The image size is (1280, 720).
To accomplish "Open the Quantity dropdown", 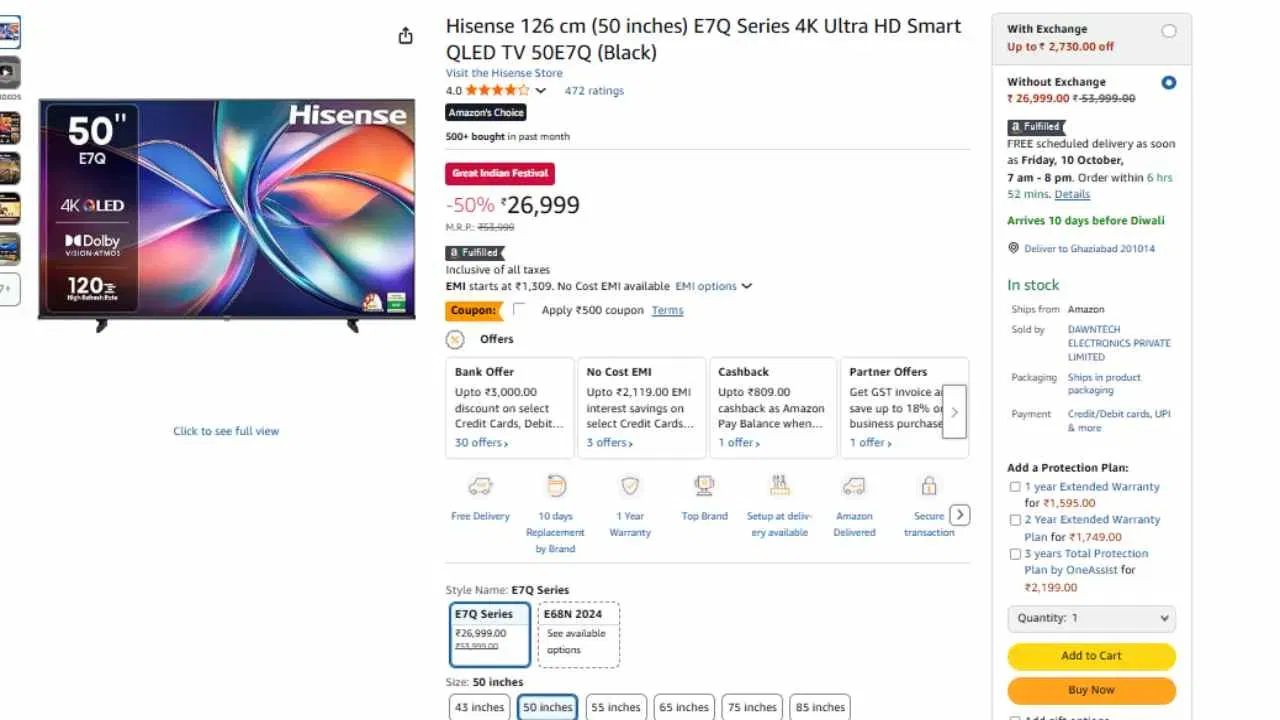I will (1091, 618).
